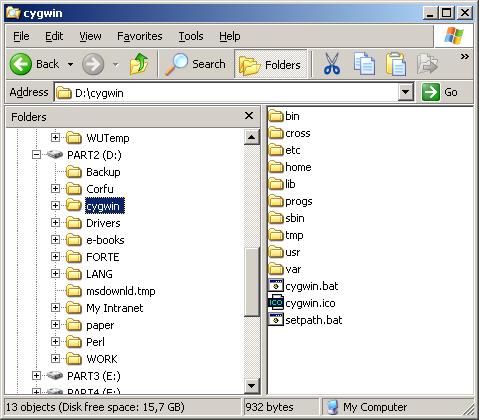Screen dimensions: 479x420
Task: Expand the Corfu folder node
Action: (55, 188)
